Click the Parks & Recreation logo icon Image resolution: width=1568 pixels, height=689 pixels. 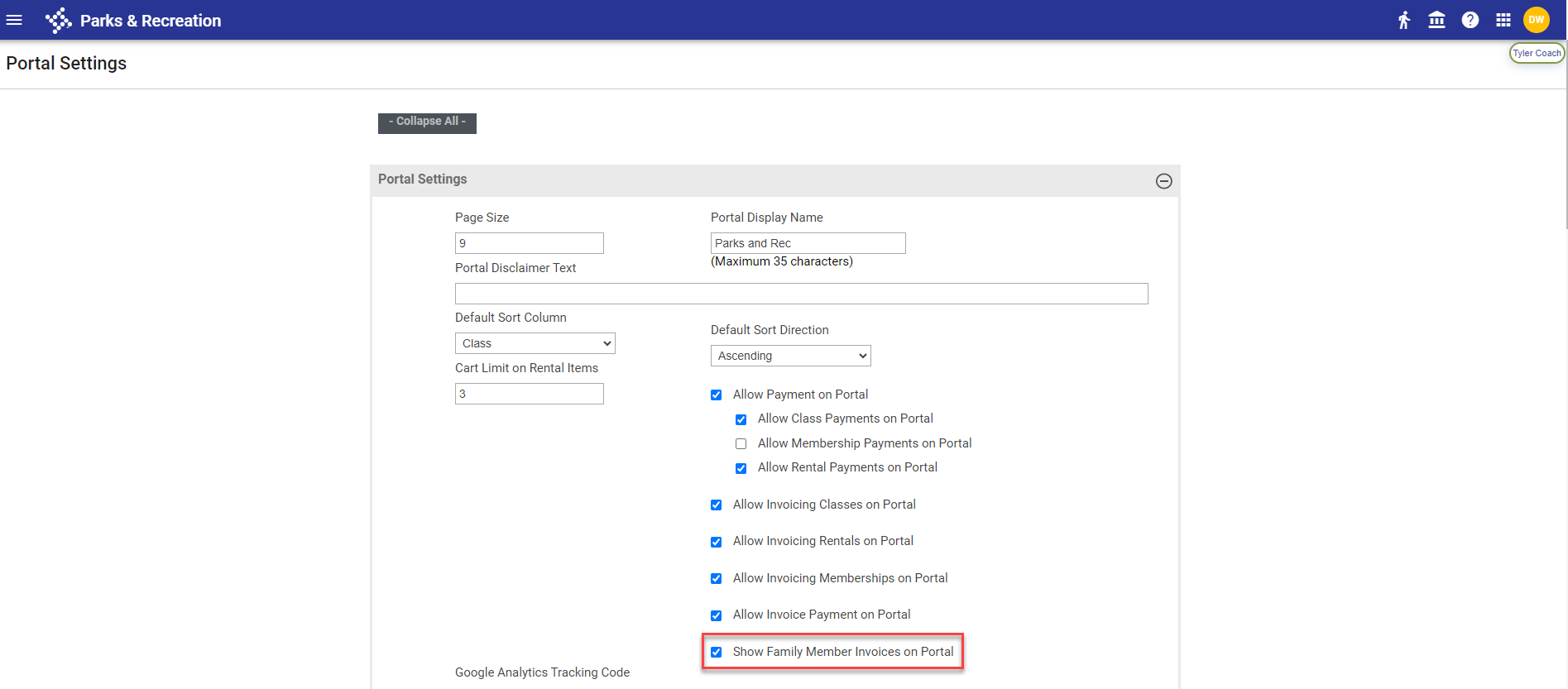coord(58,20)
